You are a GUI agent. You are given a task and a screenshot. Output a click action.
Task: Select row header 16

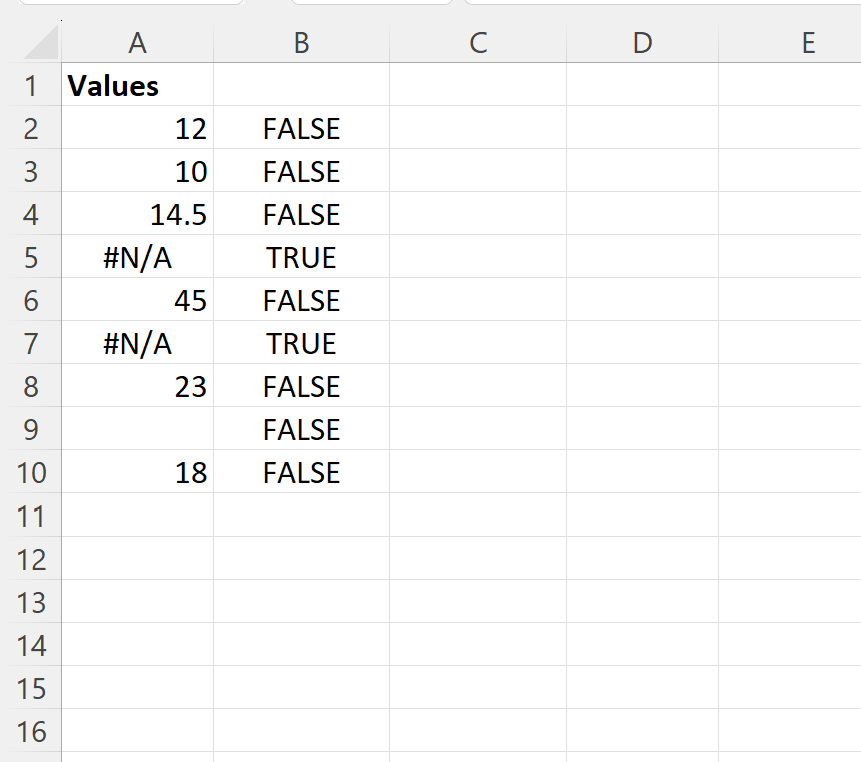(x=33, y=731)
